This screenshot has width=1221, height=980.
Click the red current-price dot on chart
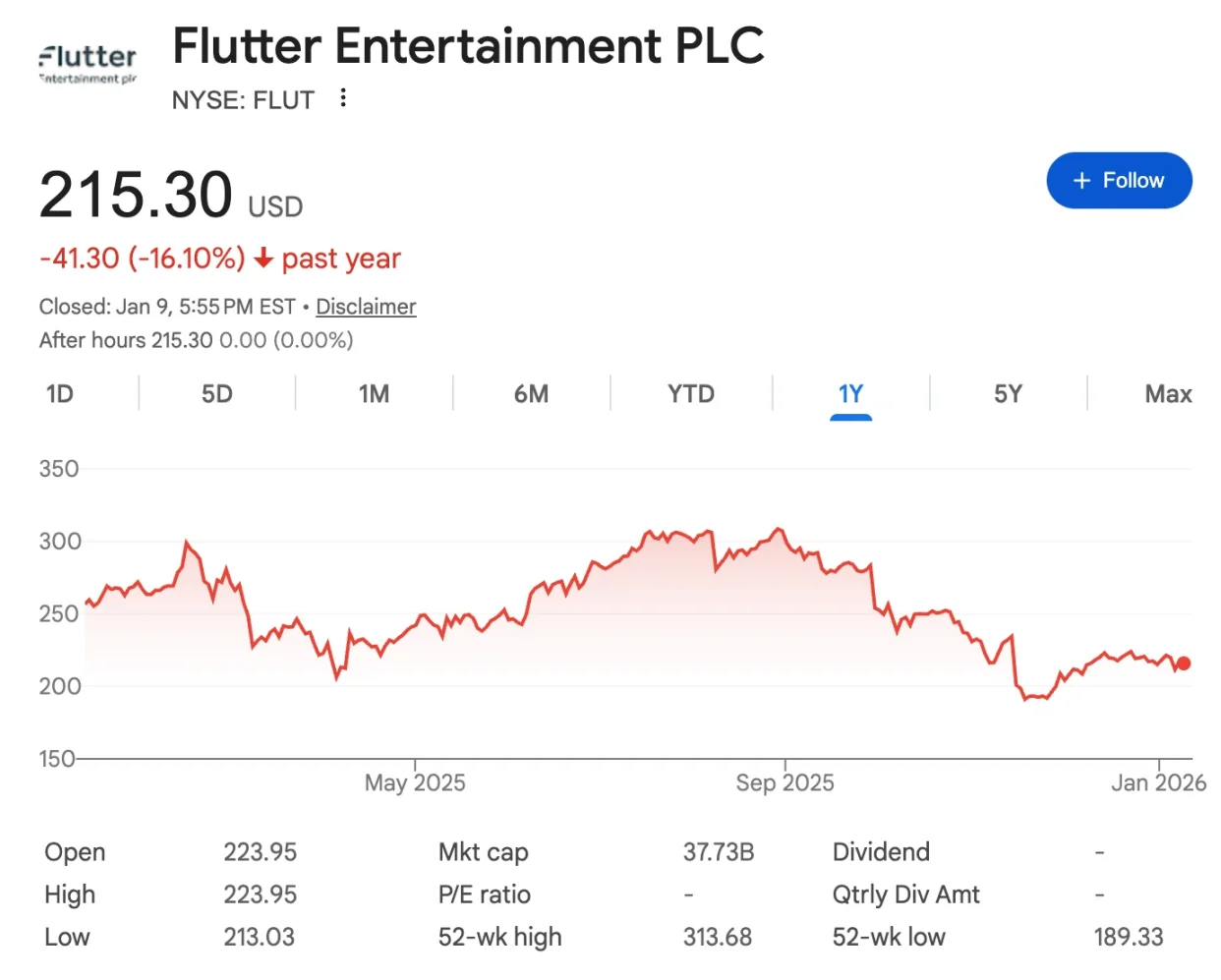point(1184,663)
